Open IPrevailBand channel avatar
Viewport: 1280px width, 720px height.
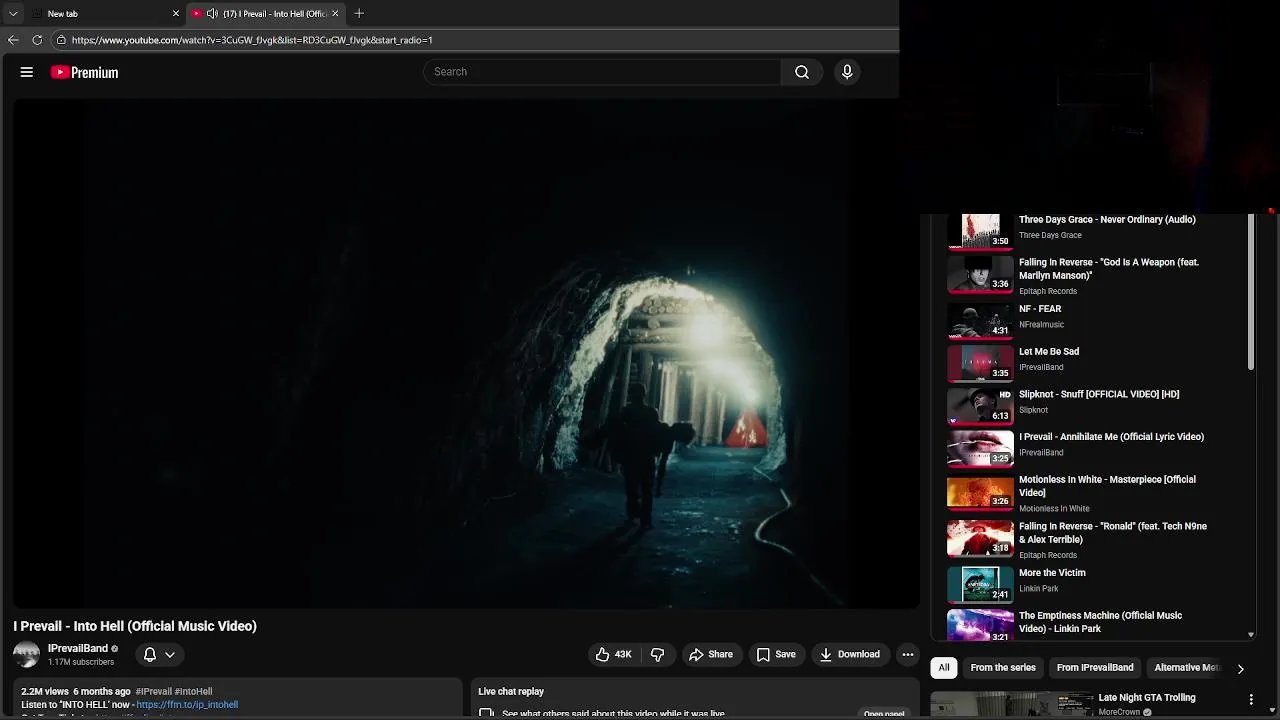[26, 654]
